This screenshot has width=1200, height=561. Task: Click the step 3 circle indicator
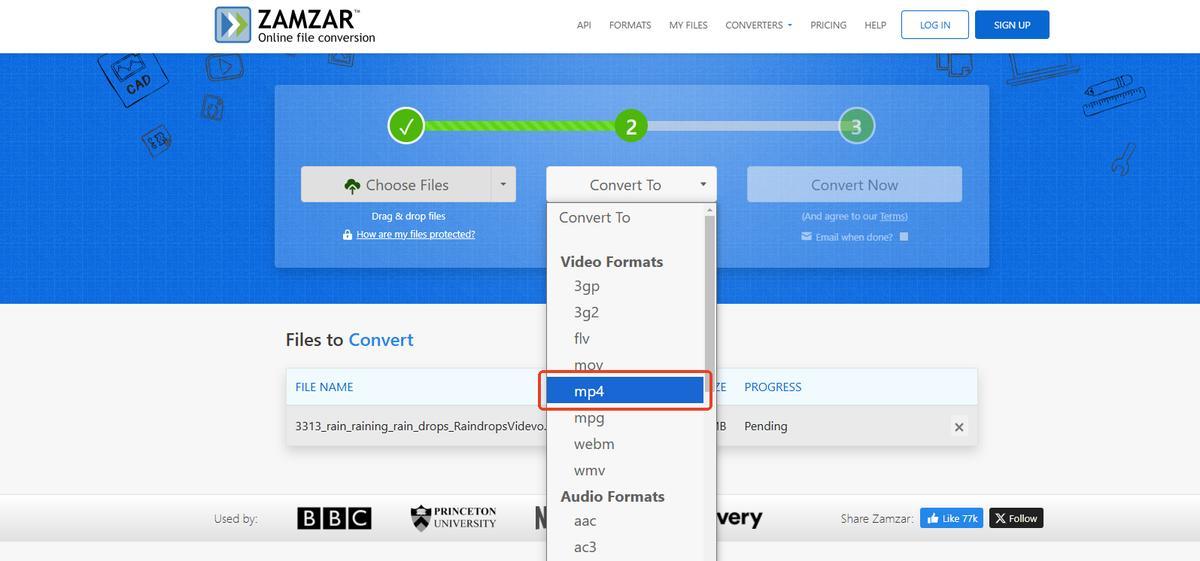[856, 126]
